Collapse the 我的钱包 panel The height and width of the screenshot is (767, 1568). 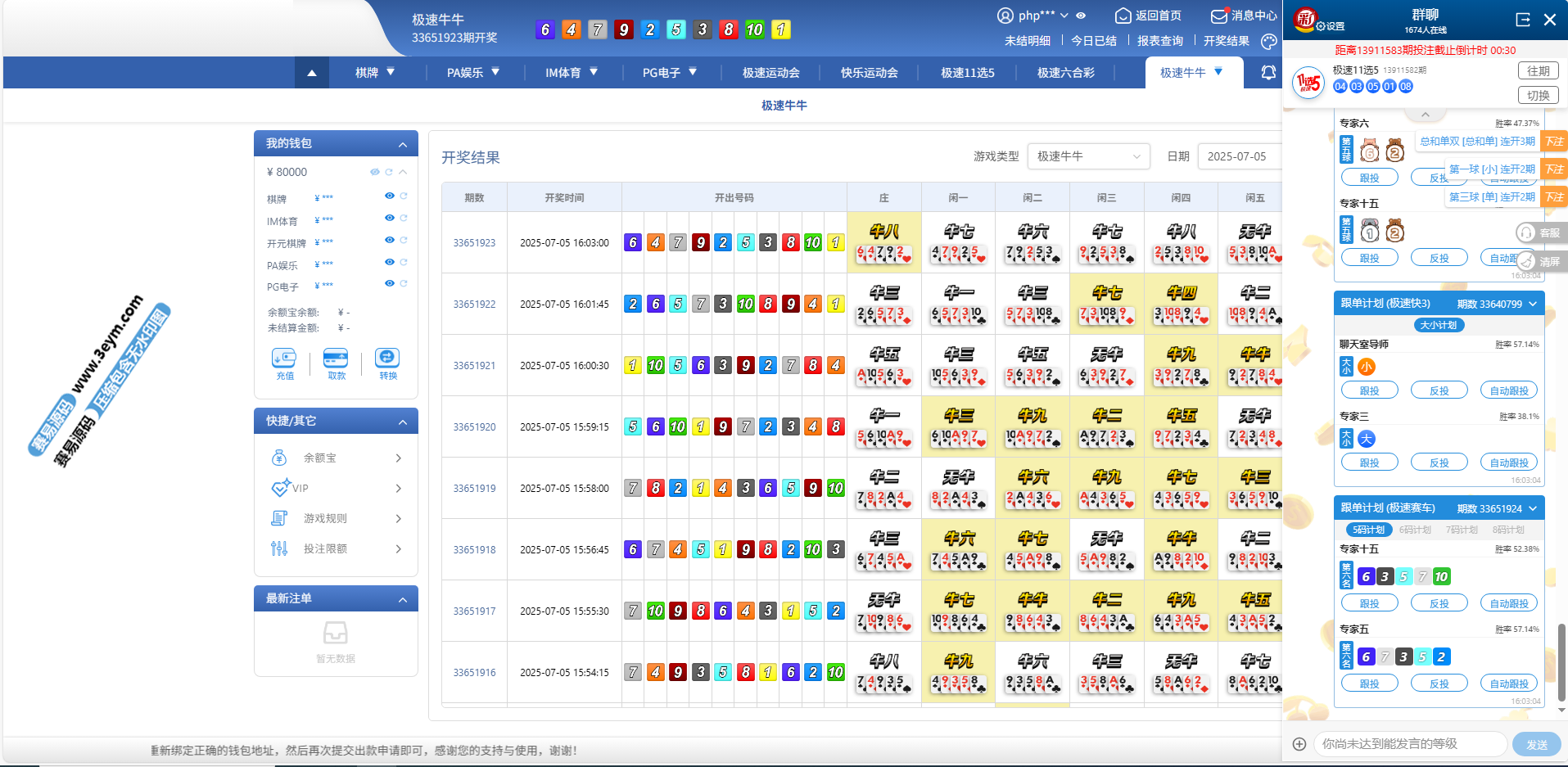pos(403,144)
